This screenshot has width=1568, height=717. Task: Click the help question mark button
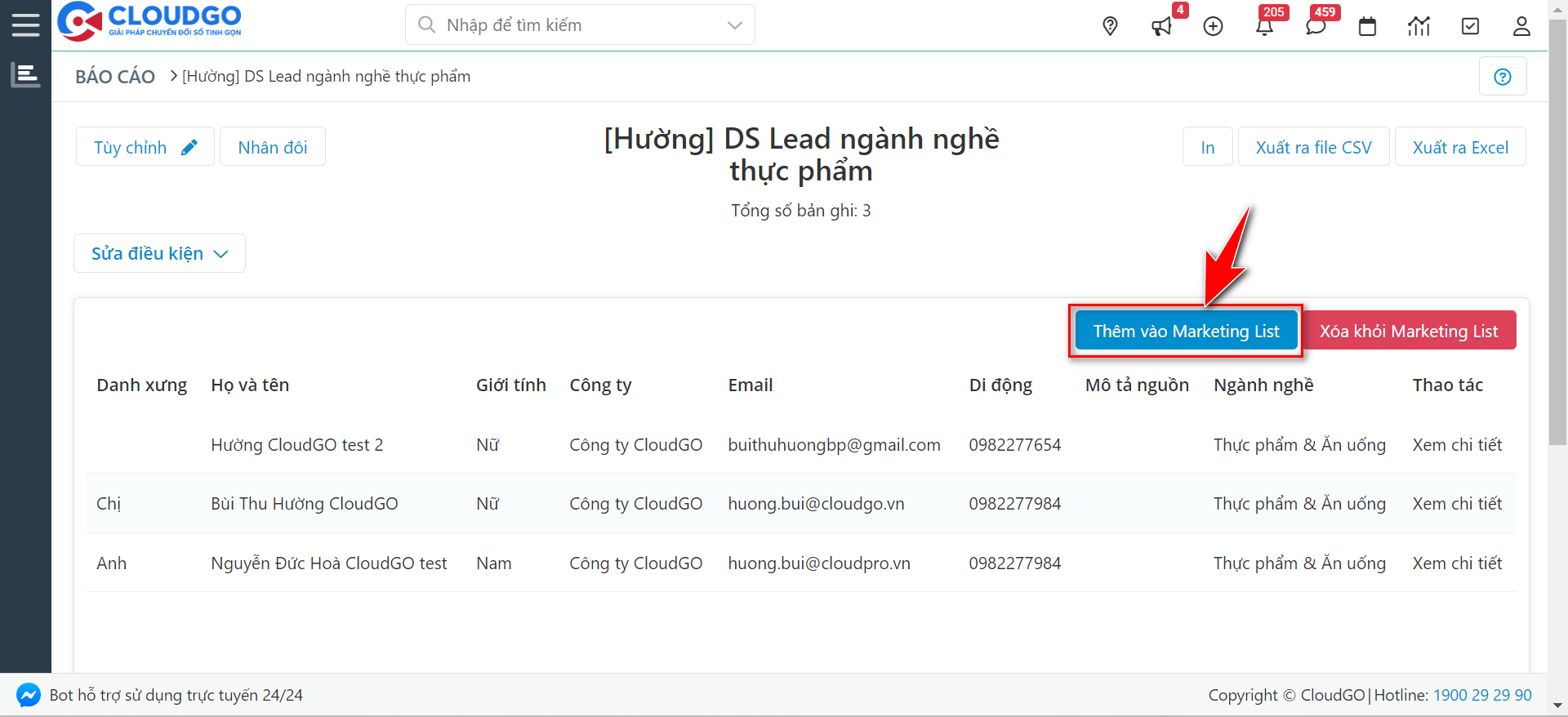[1503, 77]
